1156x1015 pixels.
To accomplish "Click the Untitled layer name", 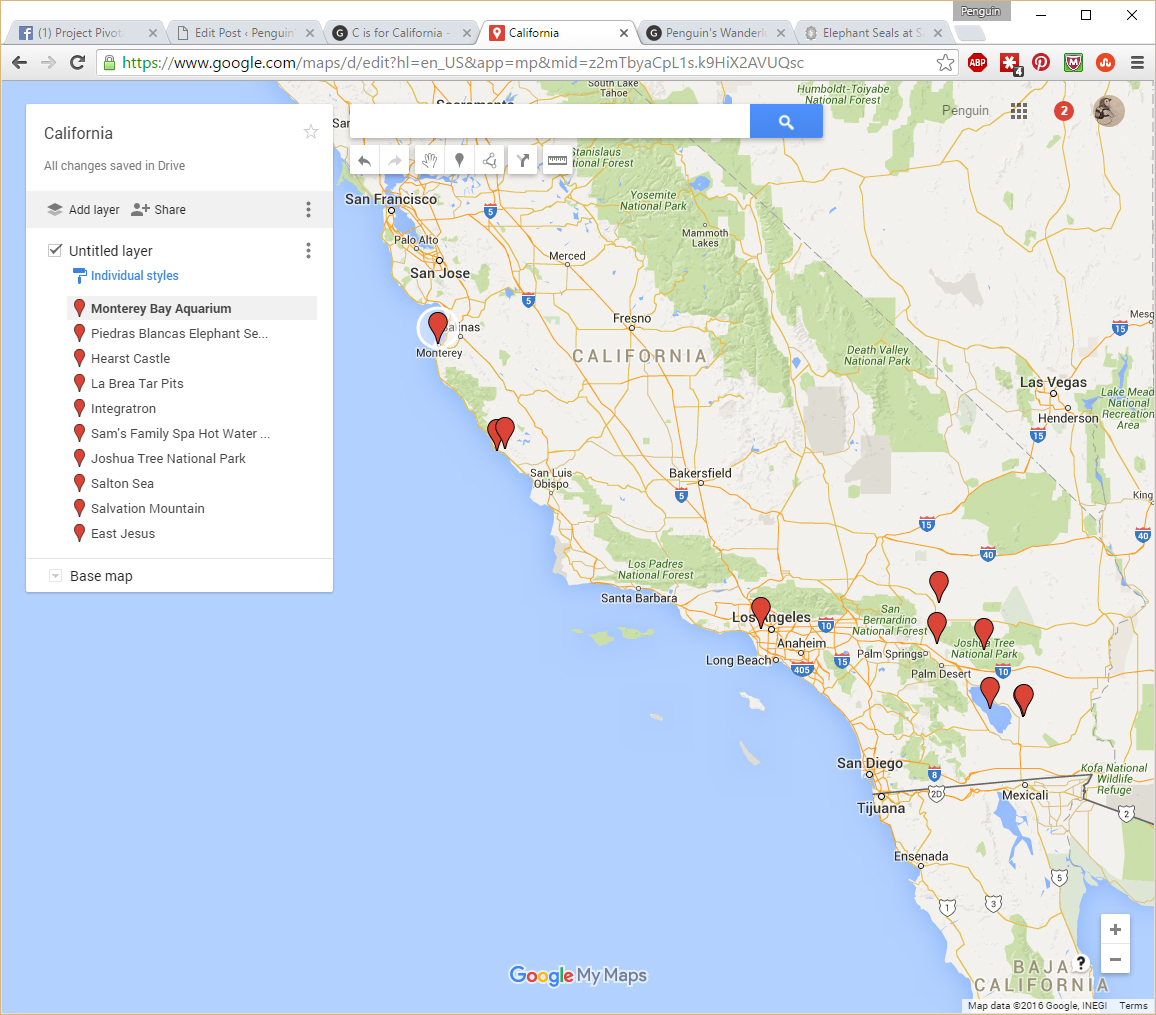I will (111, 251).
